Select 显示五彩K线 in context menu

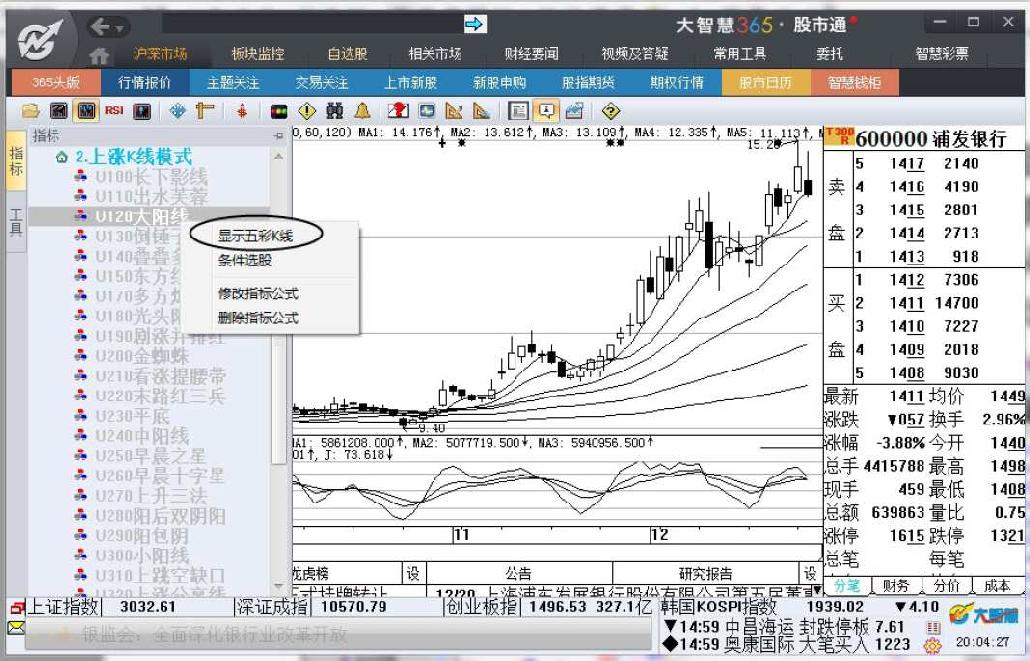tap(256, 236)
